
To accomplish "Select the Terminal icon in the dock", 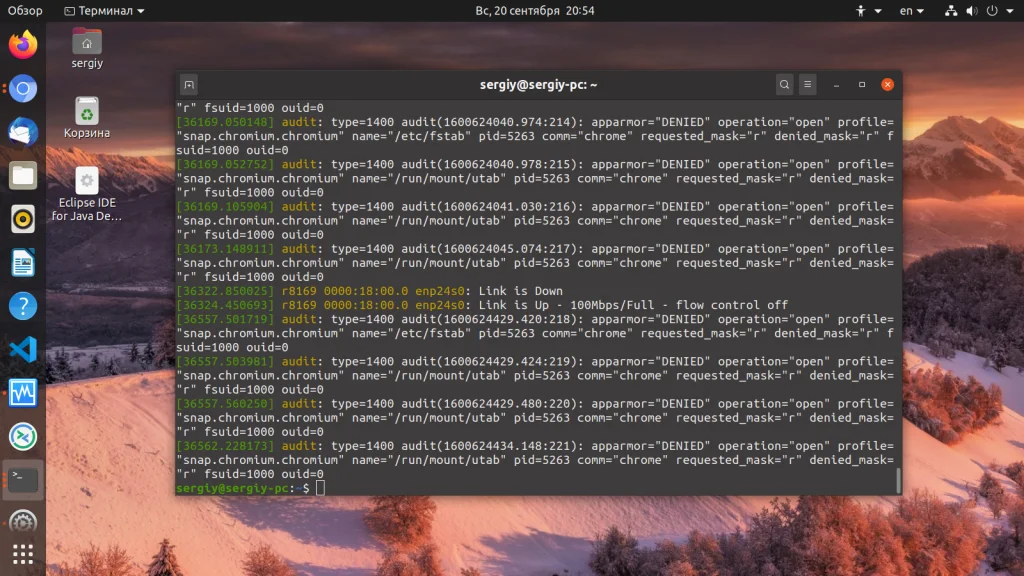I will (x=23, y=480).
